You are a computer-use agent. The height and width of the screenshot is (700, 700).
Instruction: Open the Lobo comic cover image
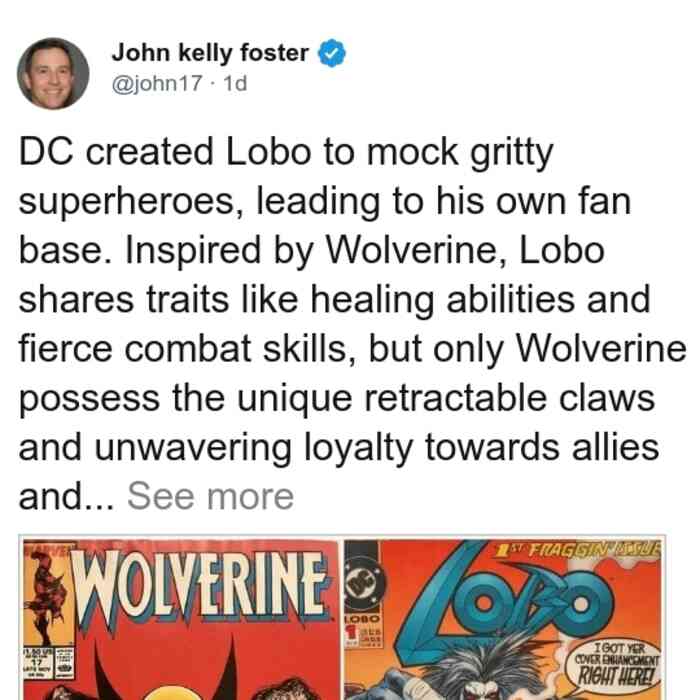coord(504,620)
